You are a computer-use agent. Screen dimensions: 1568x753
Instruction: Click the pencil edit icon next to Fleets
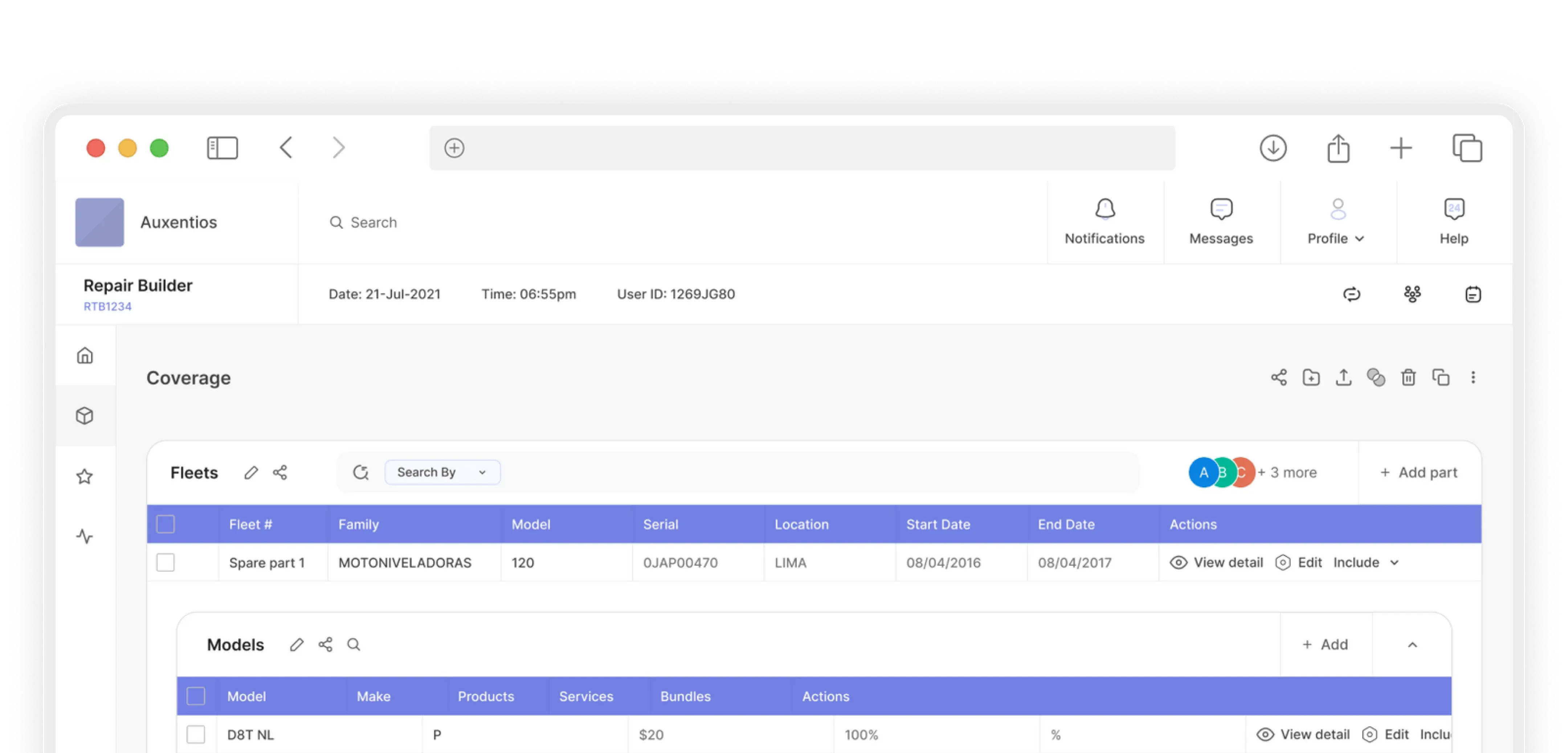(251, 472)
